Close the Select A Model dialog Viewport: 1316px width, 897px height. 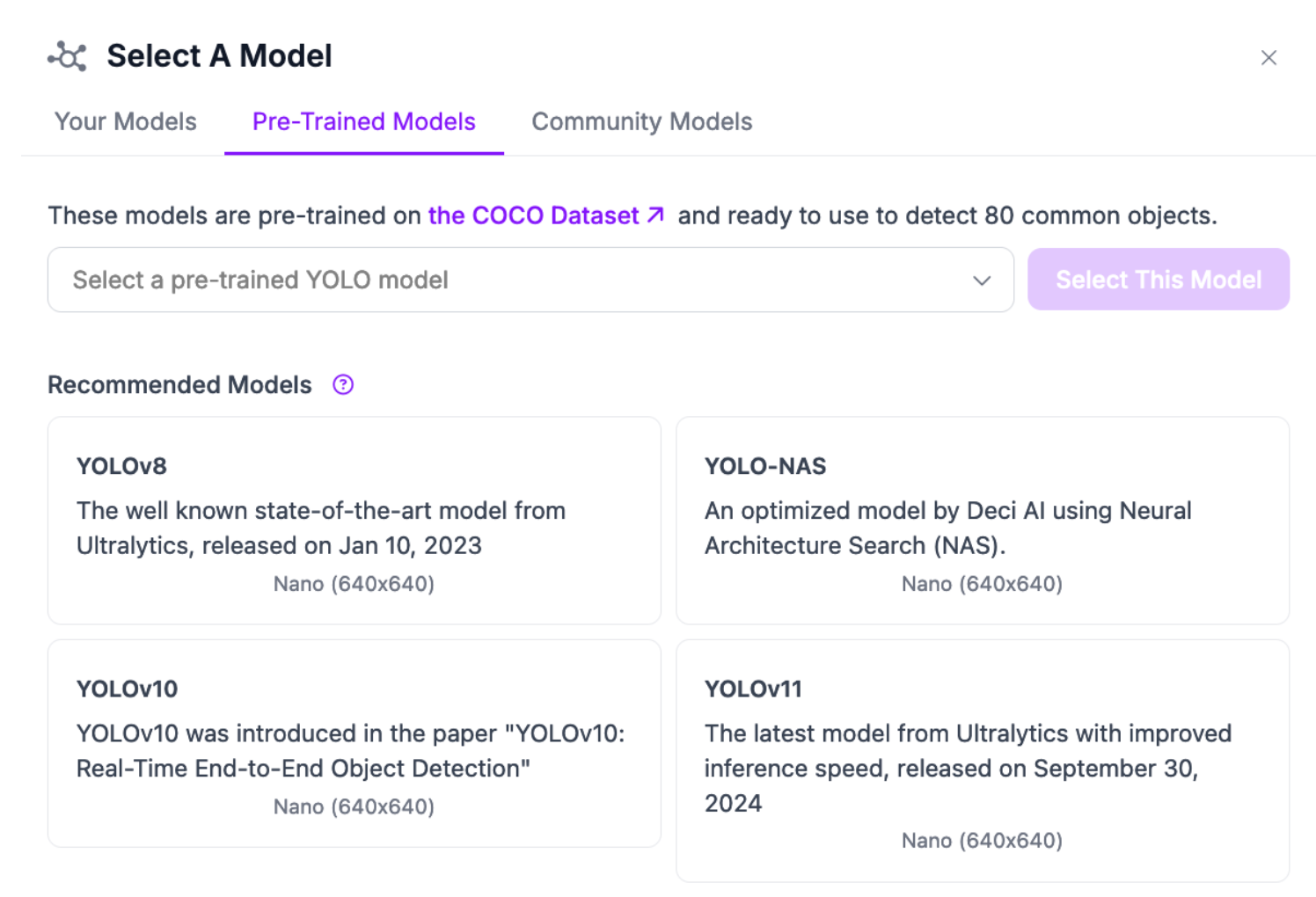pyautogui.click(x=1268, y=58)
